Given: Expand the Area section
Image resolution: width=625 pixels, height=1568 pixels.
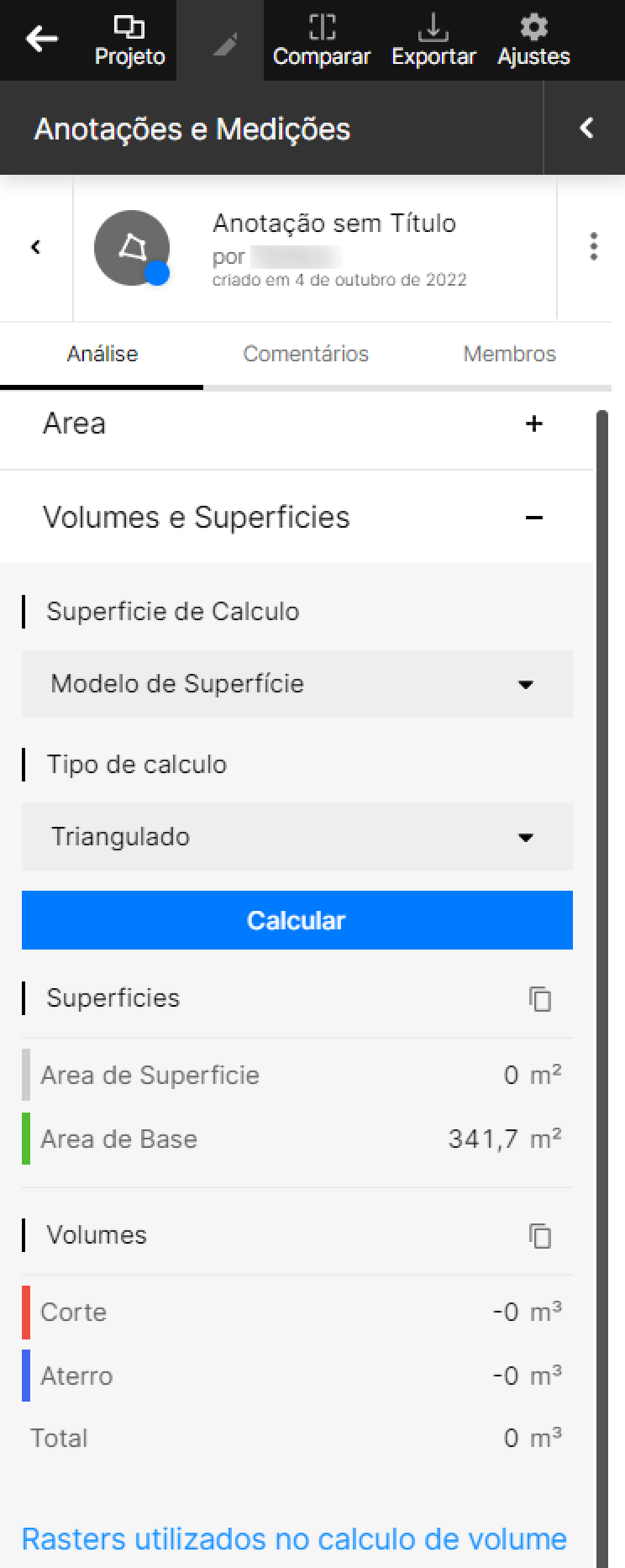Looking at the screenshot, I should pos(533,425).
